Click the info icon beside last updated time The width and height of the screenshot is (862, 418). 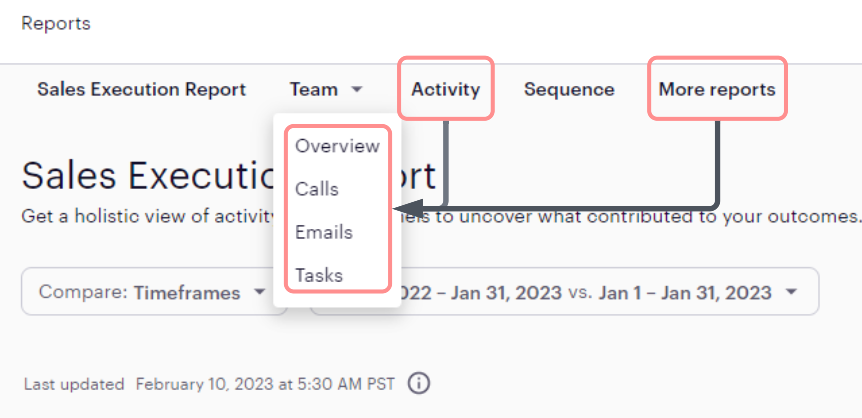419,383
